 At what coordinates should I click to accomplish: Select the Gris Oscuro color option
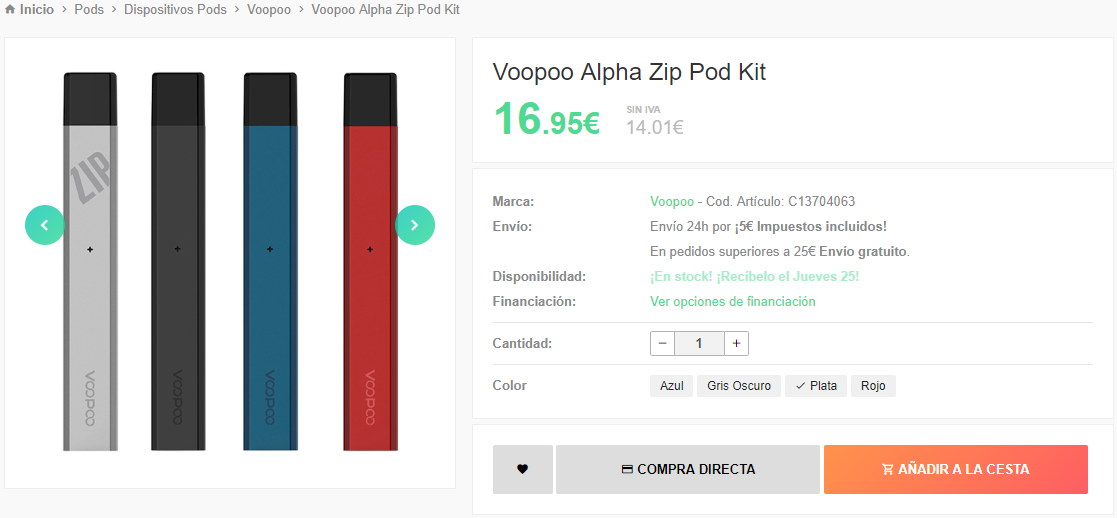pos(739,386)
